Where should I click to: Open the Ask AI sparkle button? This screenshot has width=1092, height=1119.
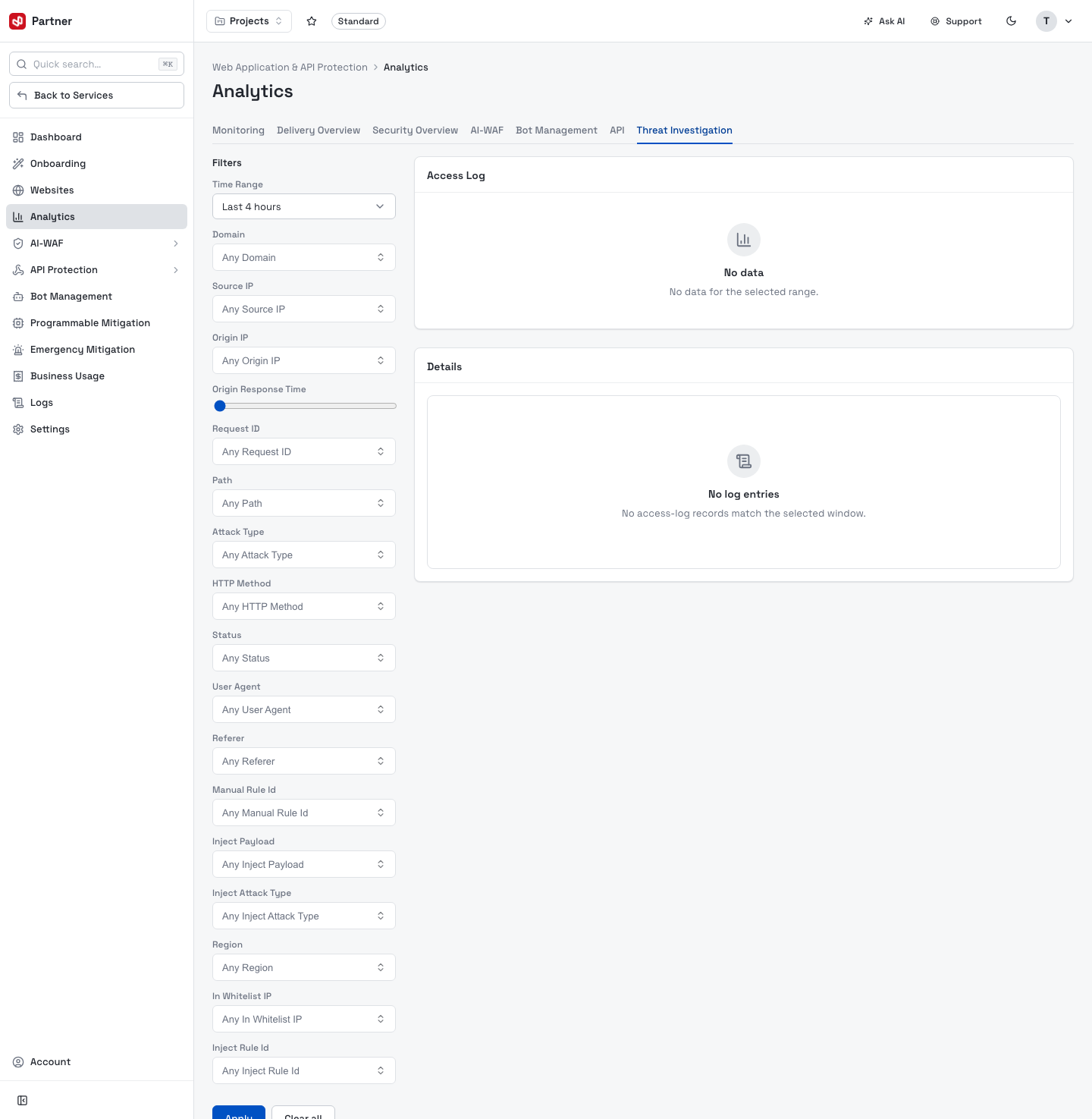click(884, 21)
